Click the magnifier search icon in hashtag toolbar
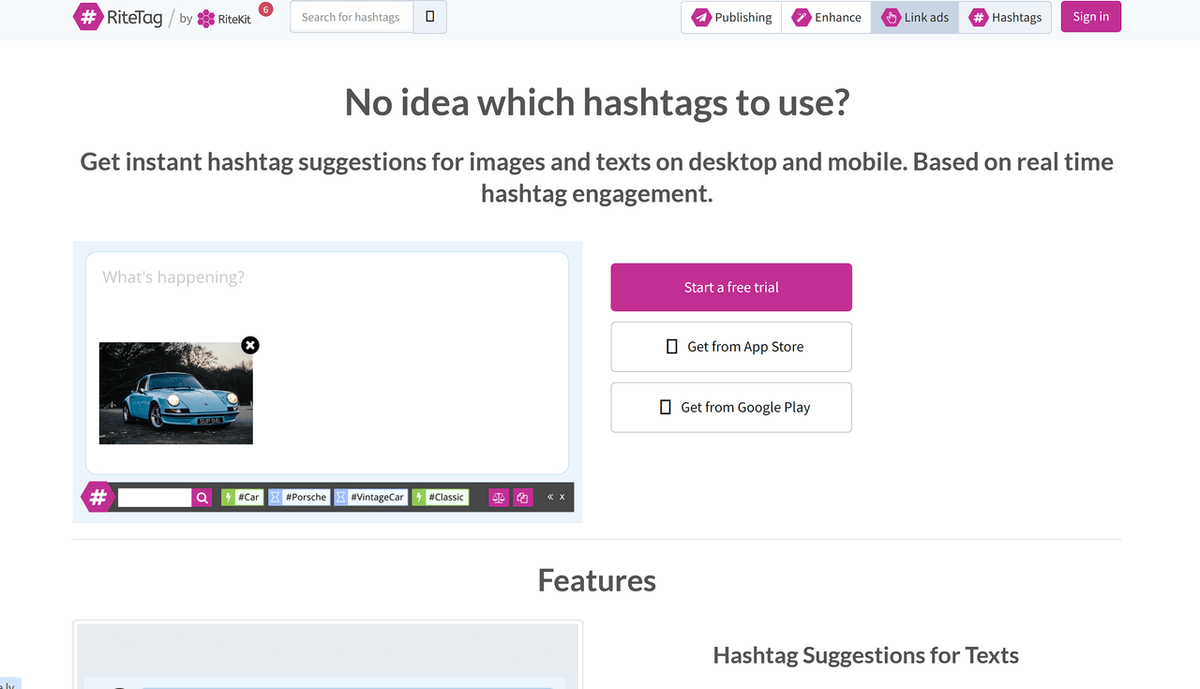The image size is (1200, 689). tap(201, 497)
